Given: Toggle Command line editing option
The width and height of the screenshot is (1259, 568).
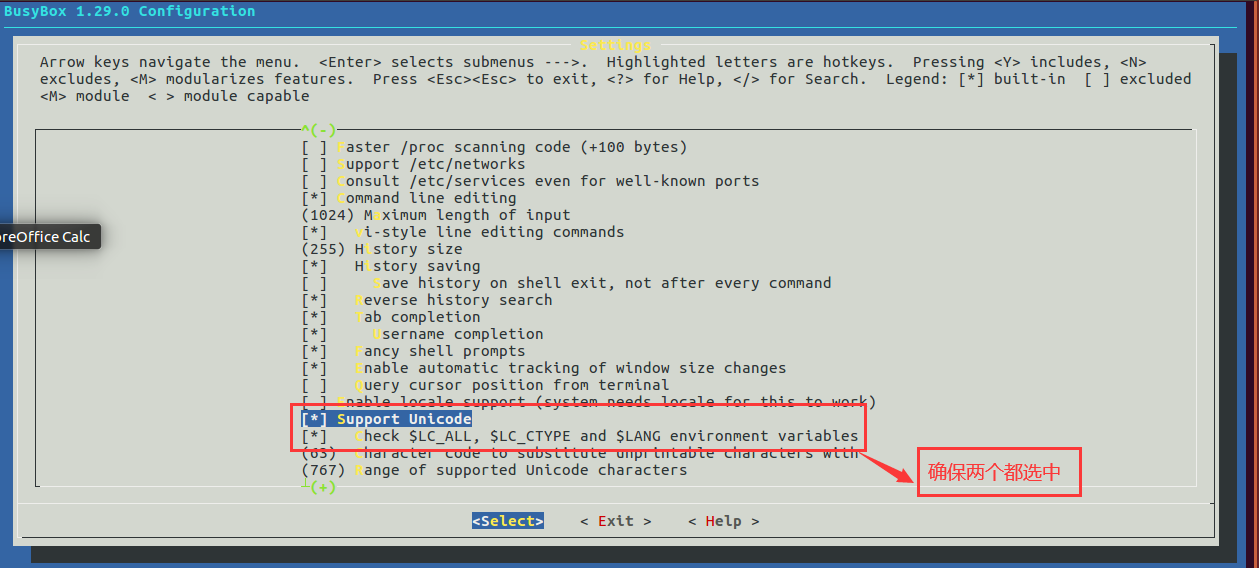Looking at the screenshot, I should coord(409,198).
